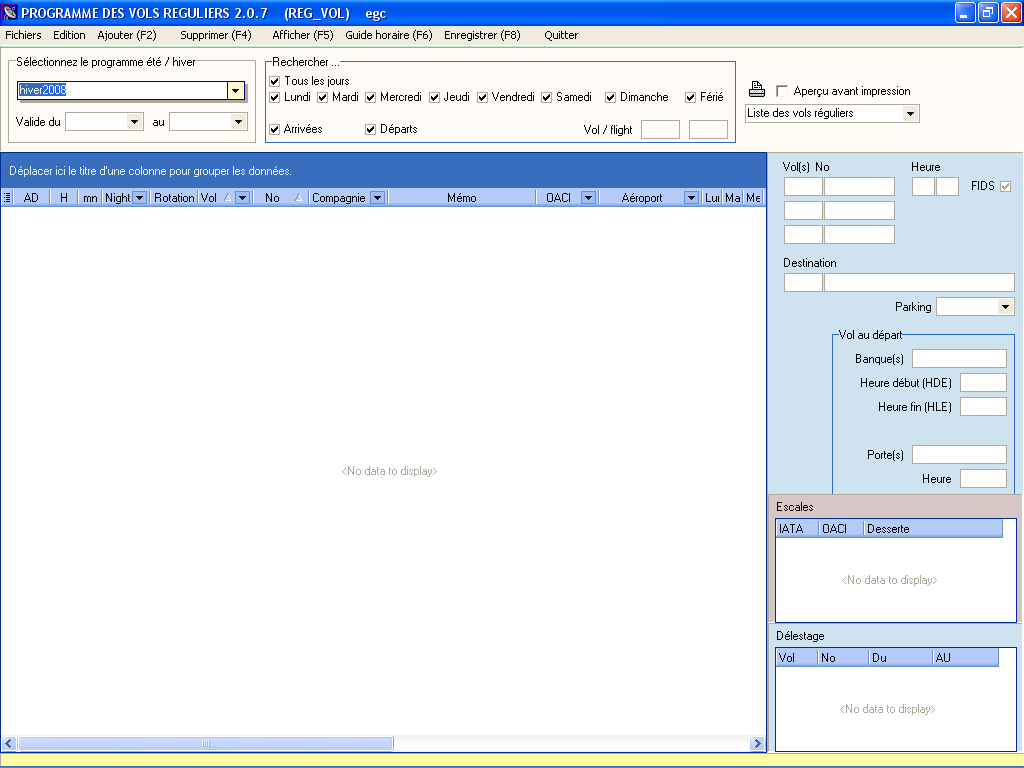Open the Fichiers menu
Image resolution: width=1024 pixels, height=768 pixels.
click(24, 35)
